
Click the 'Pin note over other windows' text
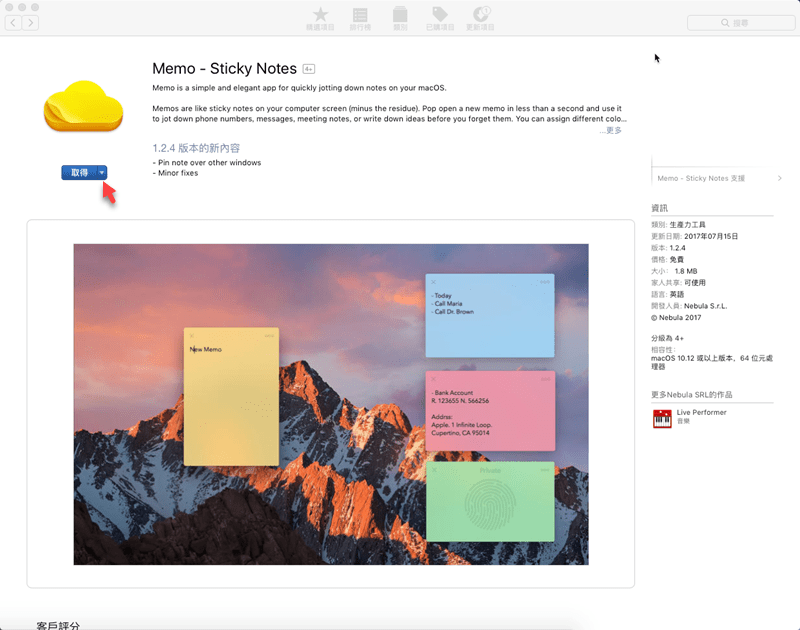tap(209, 162)
